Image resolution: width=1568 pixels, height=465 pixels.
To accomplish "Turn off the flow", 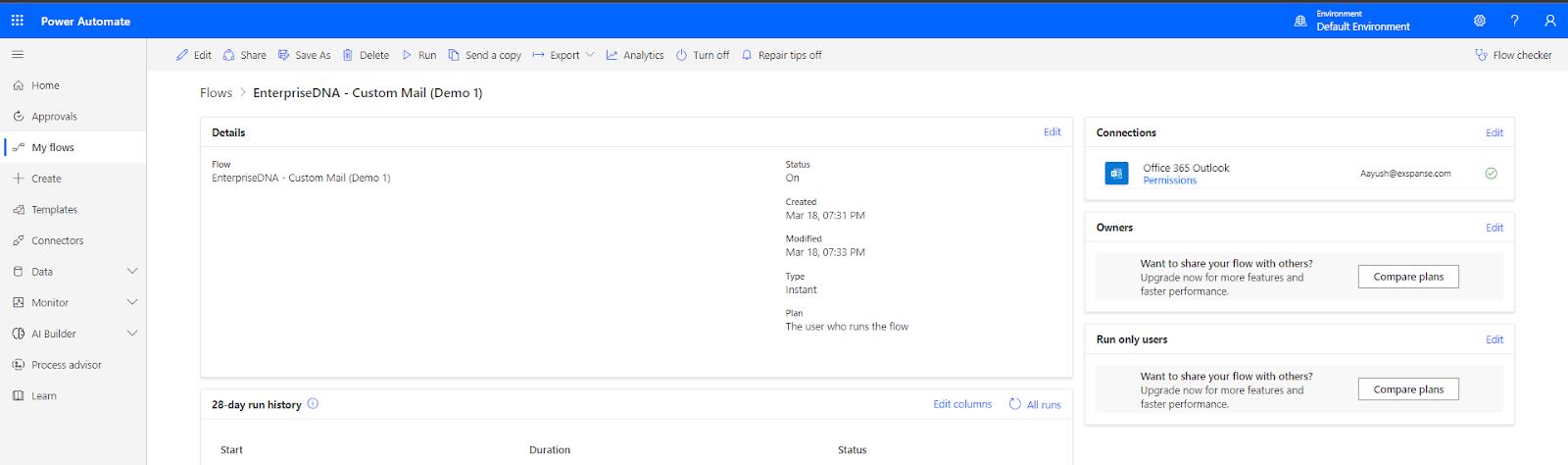I will click(x=703, y=55).
